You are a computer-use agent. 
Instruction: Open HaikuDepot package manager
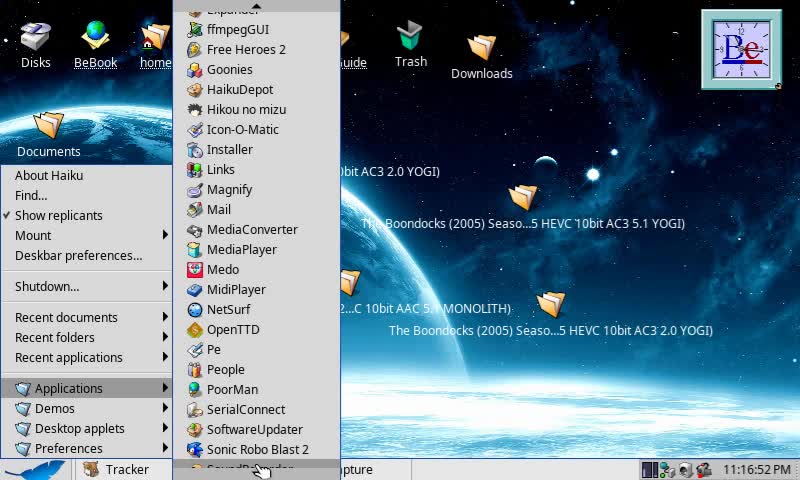257,90
